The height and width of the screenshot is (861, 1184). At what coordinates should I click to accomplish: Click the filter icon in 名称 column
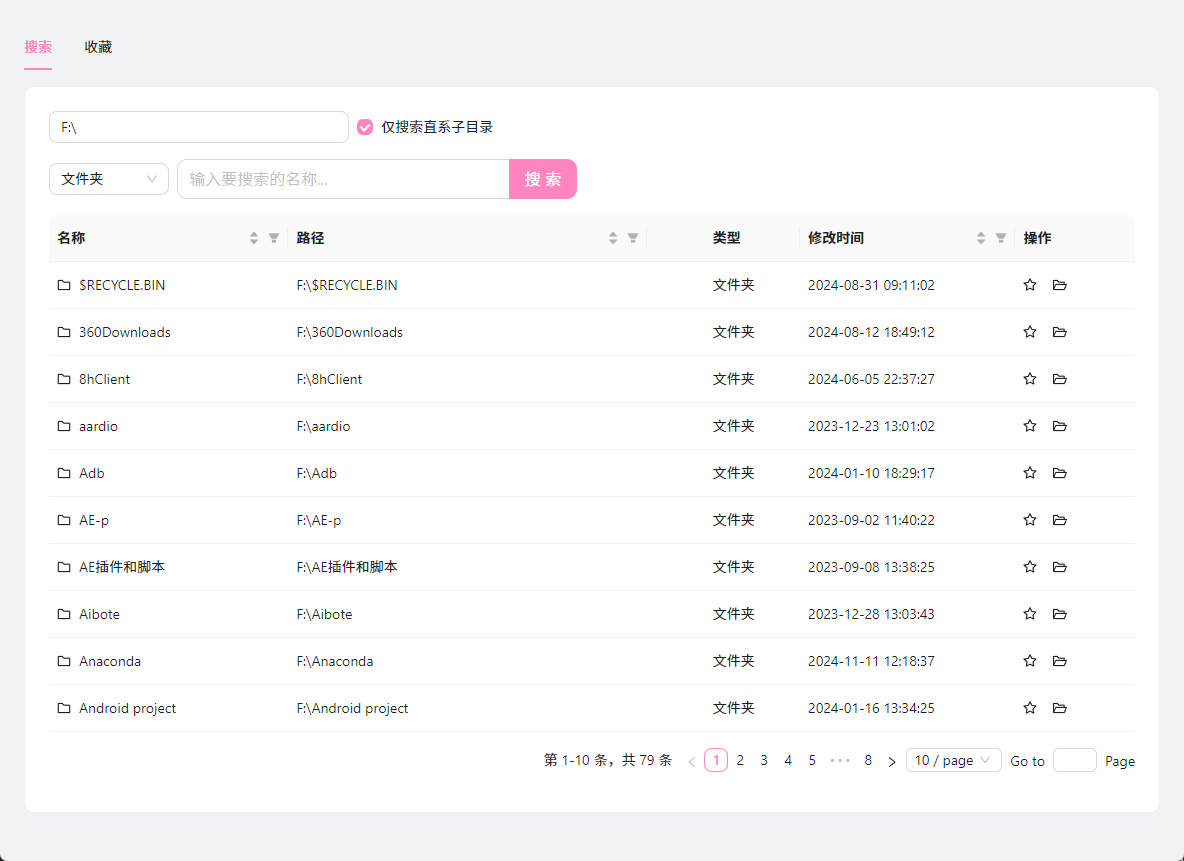tap(274, 238)
